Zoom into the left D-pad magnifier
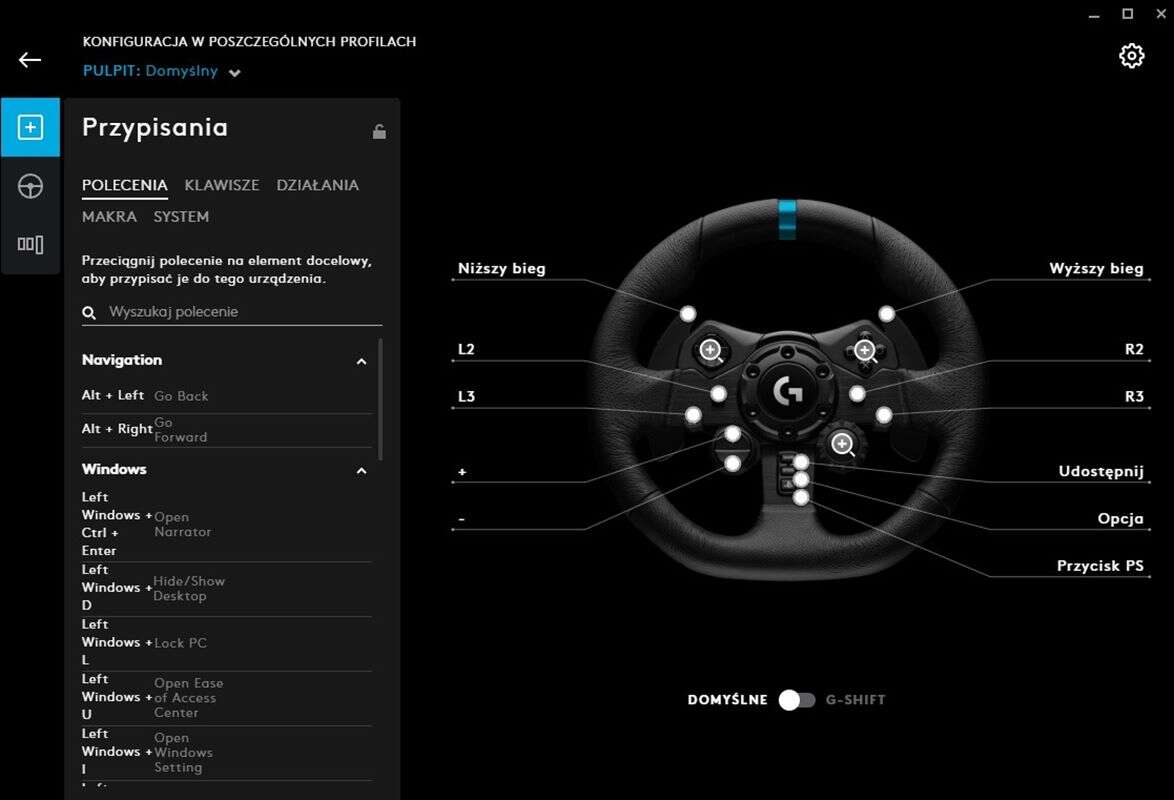Screen dimensions: 1174x800 pos(711,350)
